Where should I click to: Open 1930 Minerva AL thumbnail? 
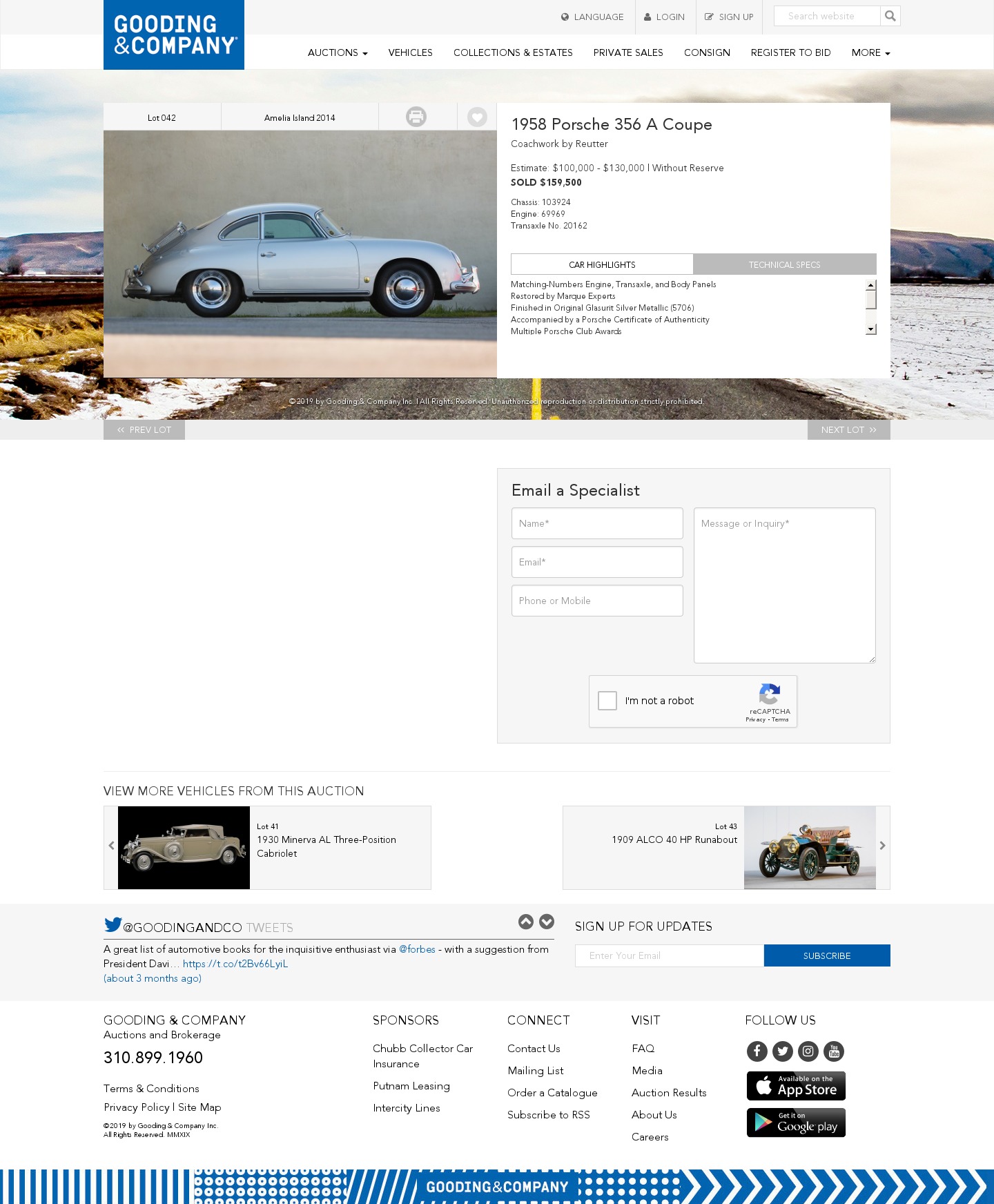184,848
